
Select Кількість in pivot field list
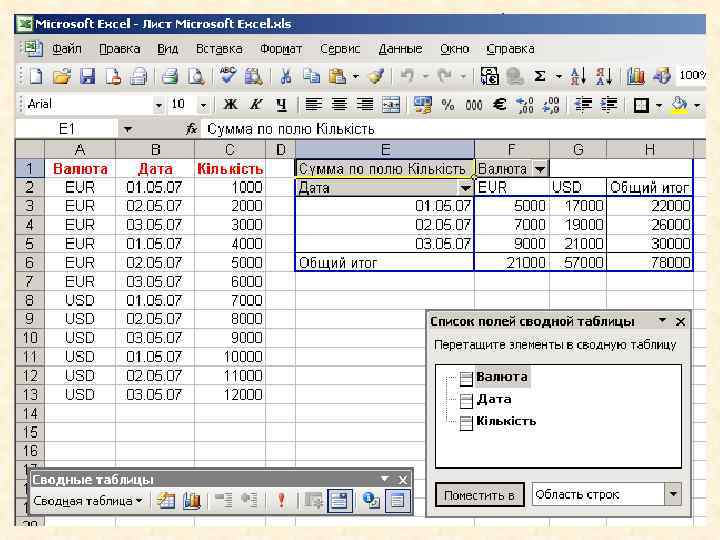point(506,421)
